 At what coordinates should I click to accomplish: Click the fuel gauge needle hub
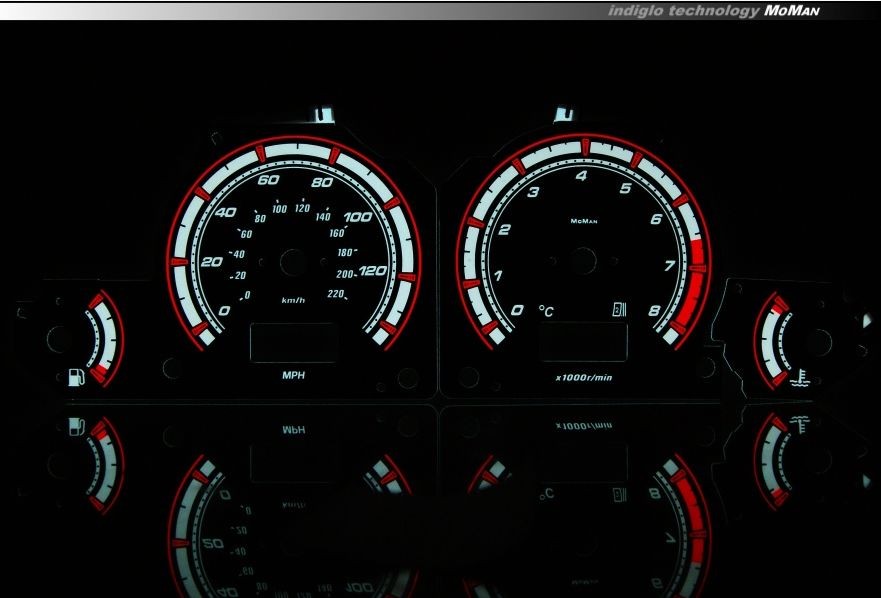tap(59, 339)
